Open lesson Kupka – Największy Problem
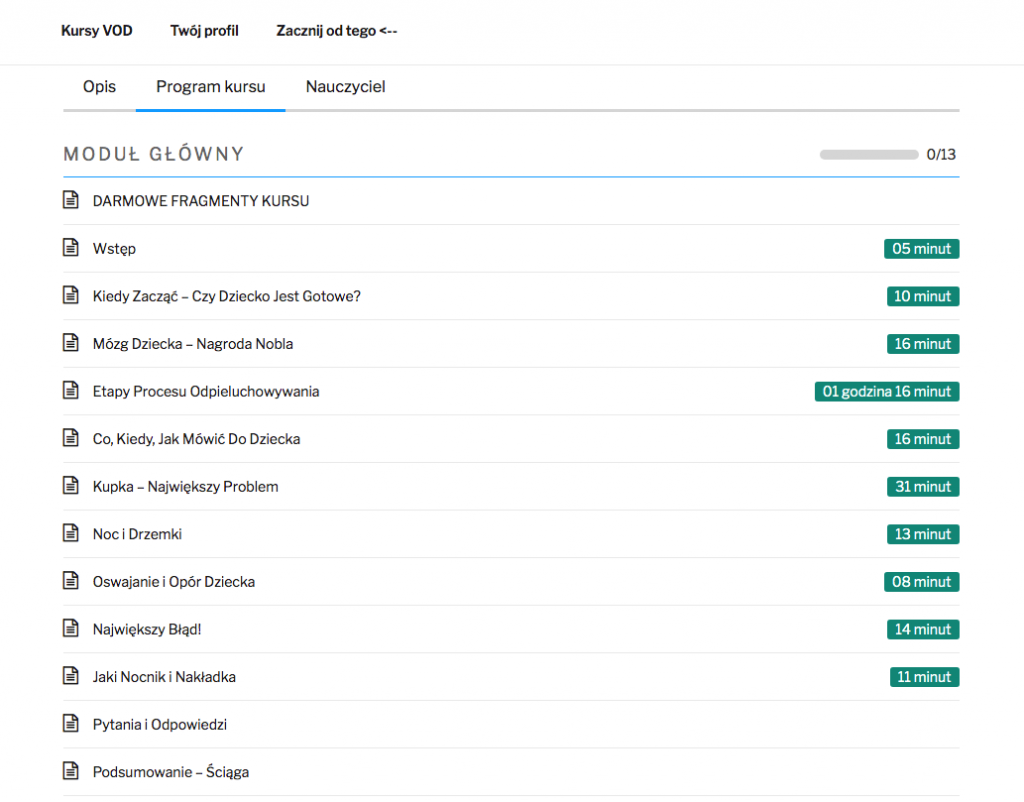 click(185, 487)
